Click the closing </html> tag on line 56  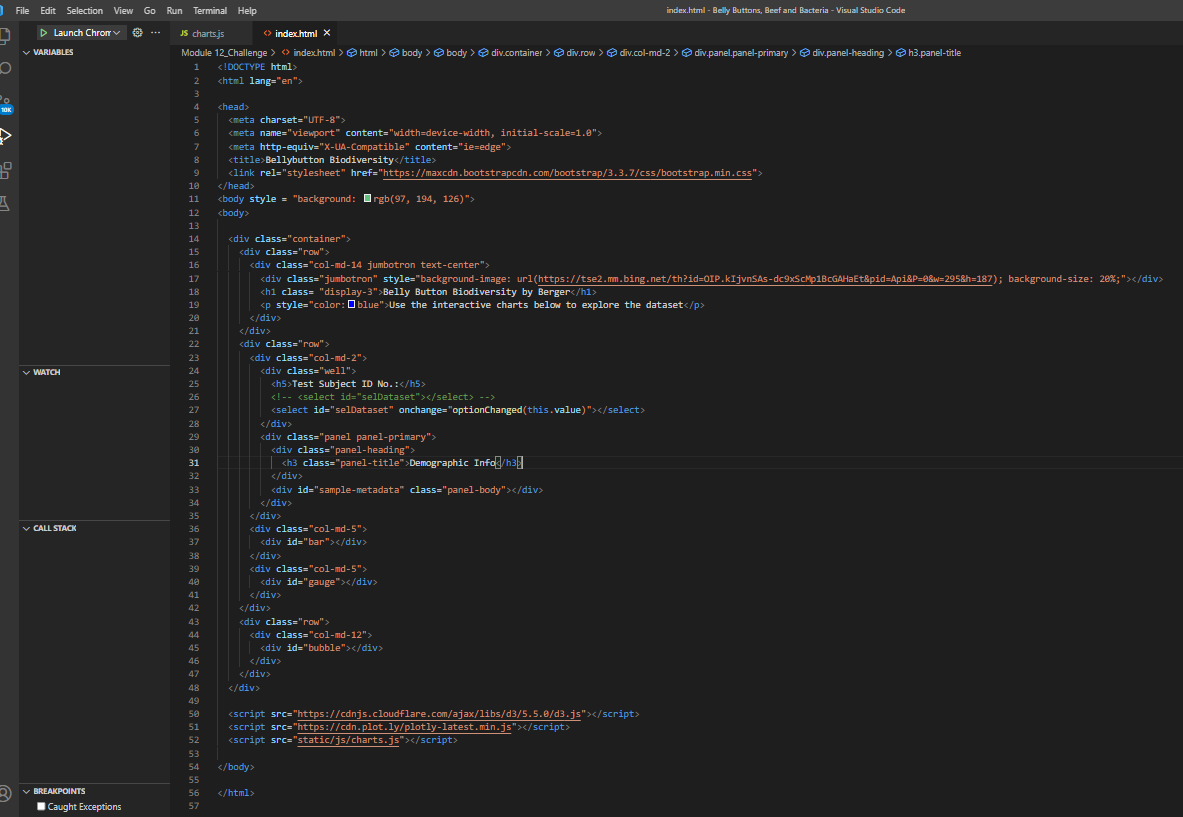[x=236, y=793]
